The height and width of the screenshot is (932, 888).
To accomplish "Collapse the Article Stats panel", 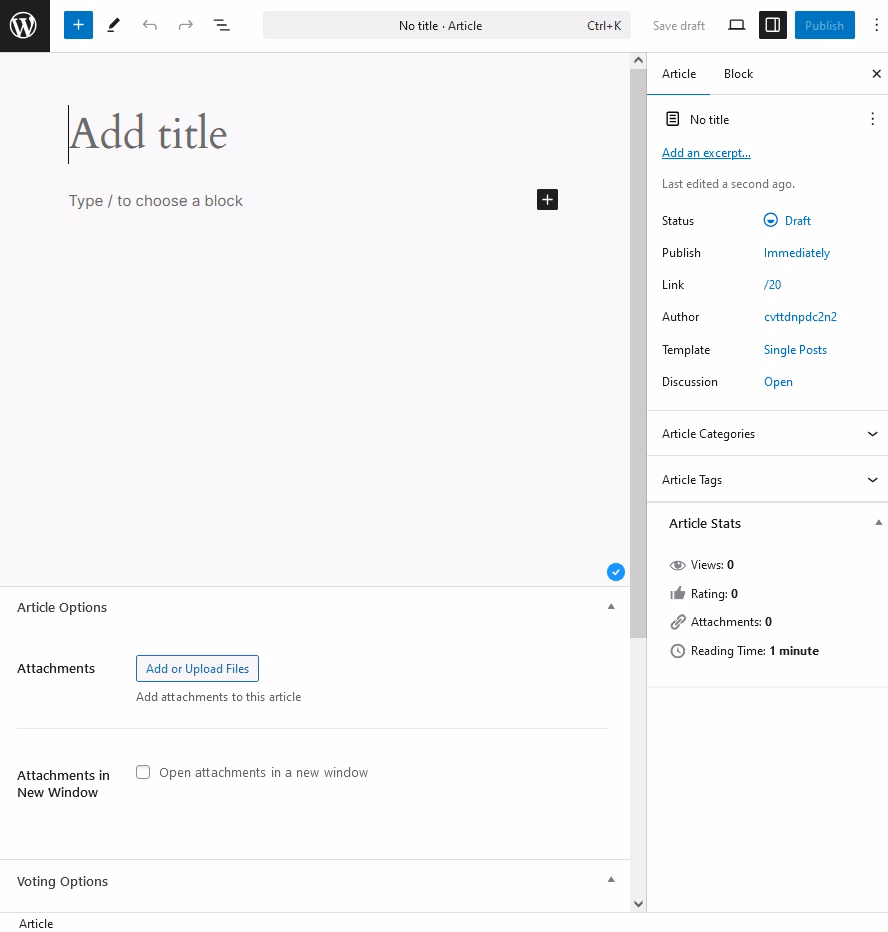I will click(x=878, y=523).
